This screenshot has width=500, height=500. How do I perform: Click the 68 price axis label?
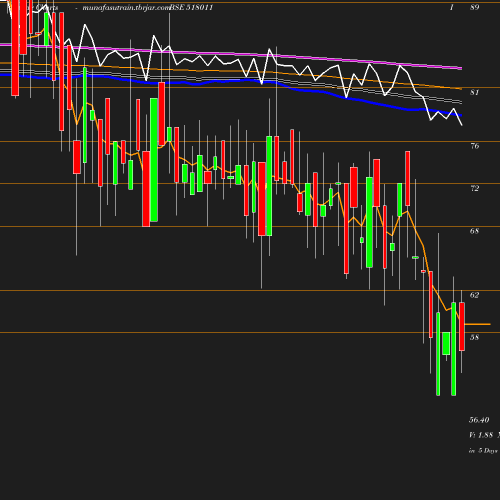[x=474, y=231]
